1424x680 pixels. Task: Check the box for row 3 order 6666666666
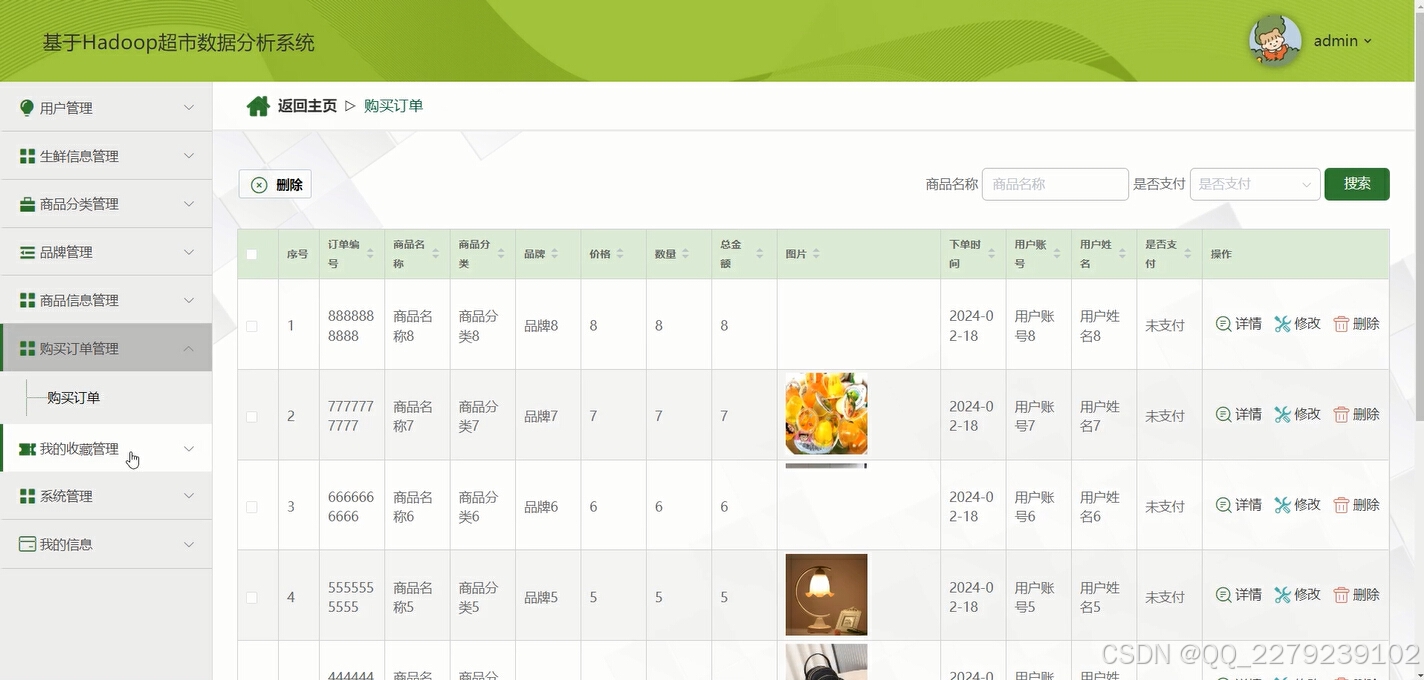pyautogui.click(x=252, y=507)
